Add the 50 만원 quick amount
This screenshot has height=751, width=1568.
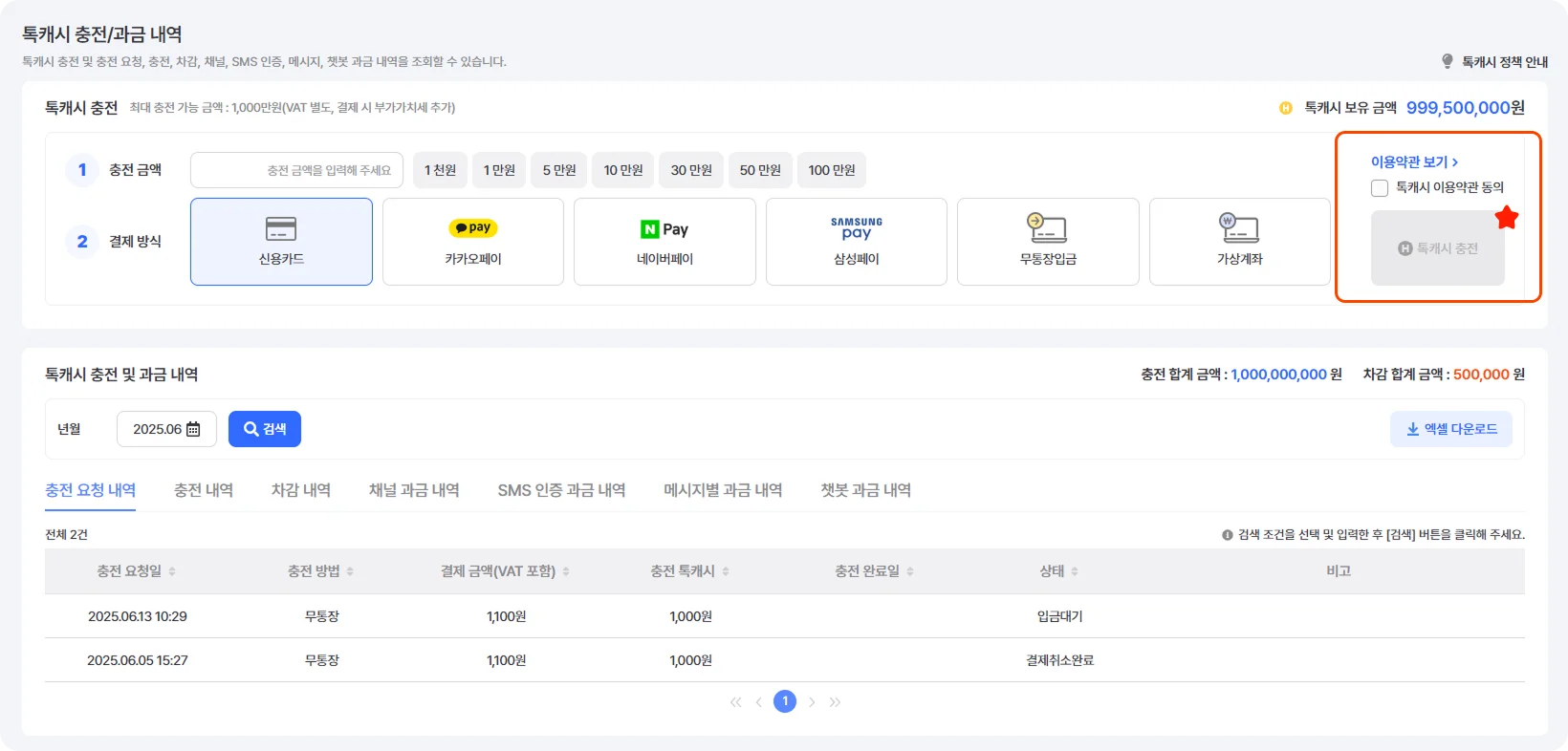(760, 170)
